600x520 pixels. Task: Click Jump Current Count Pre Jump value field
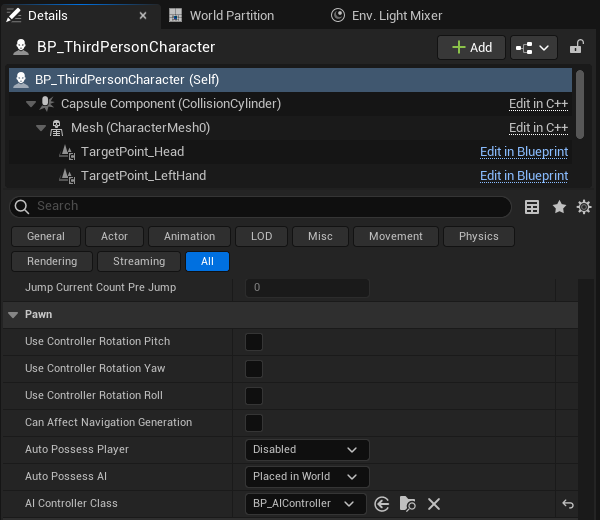(x=307, y=288)
